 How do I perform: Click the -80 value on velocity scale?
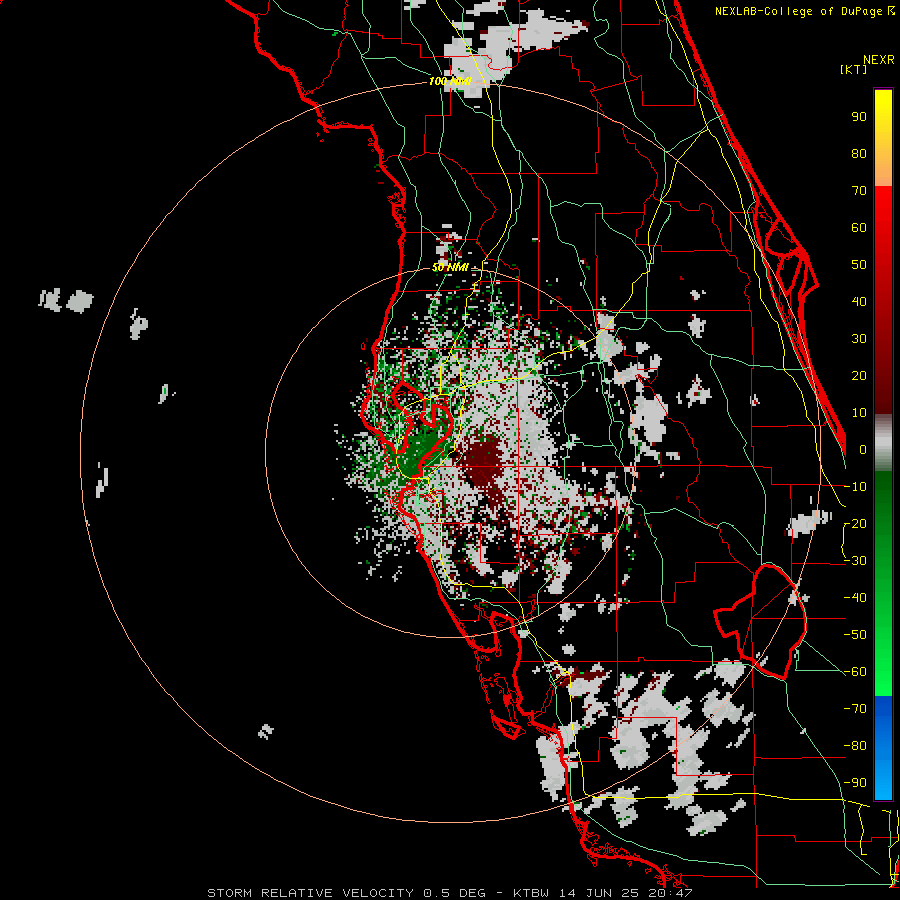click(855, 746)
